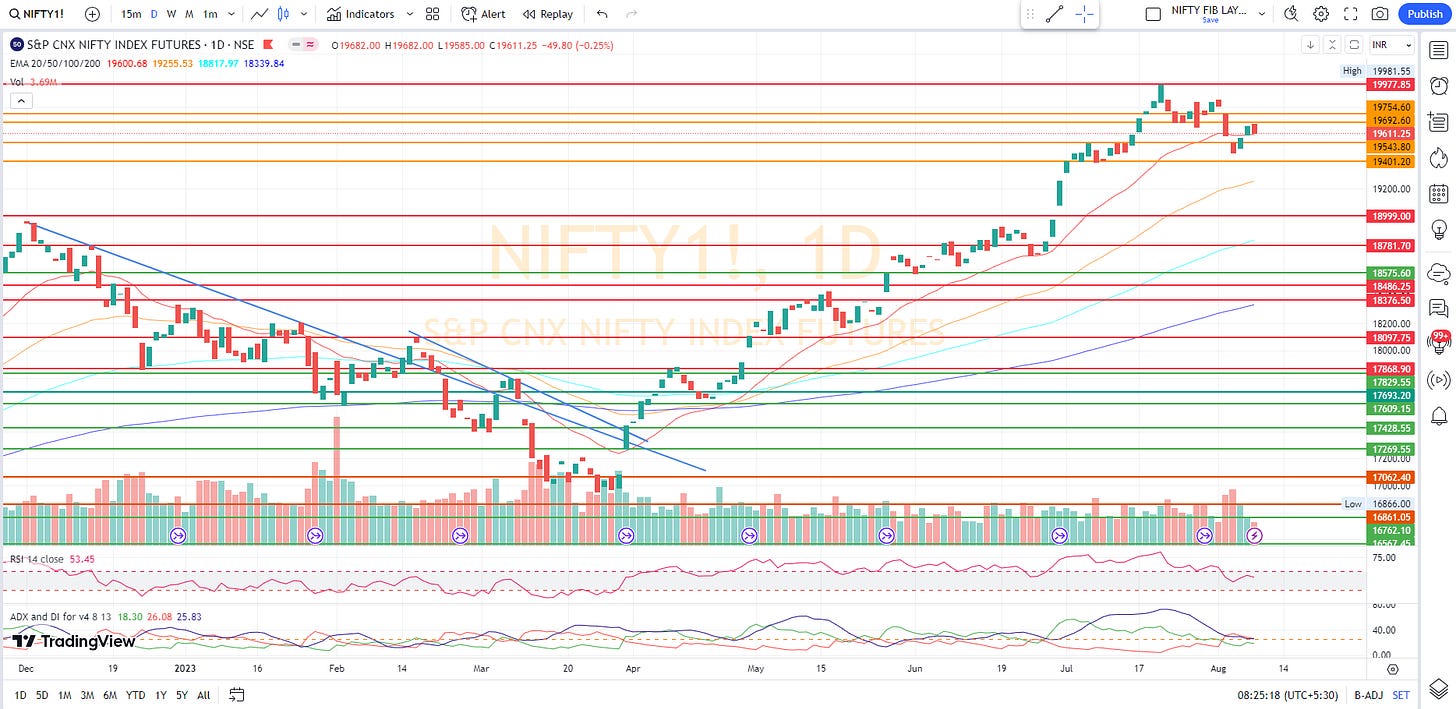Select the D daily timeframe
1456x709 pixels.
(x=154, y=14)
